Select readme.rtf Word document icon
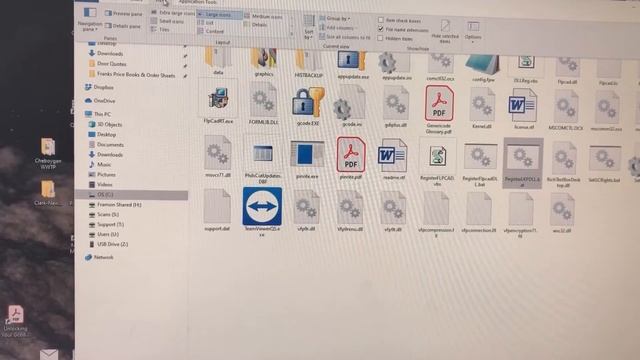Screen dimensions: 640x360 coord(393,158)
